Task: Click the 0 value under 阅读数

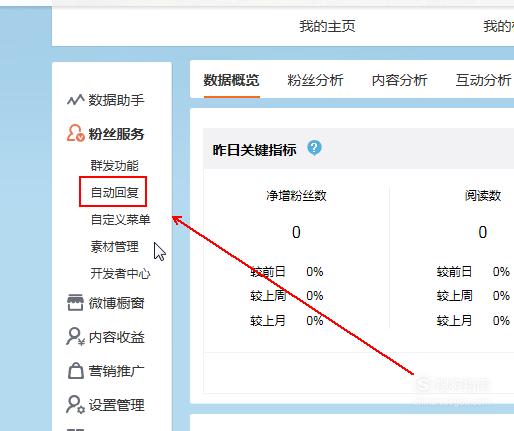Action: [x=483, y=232]
